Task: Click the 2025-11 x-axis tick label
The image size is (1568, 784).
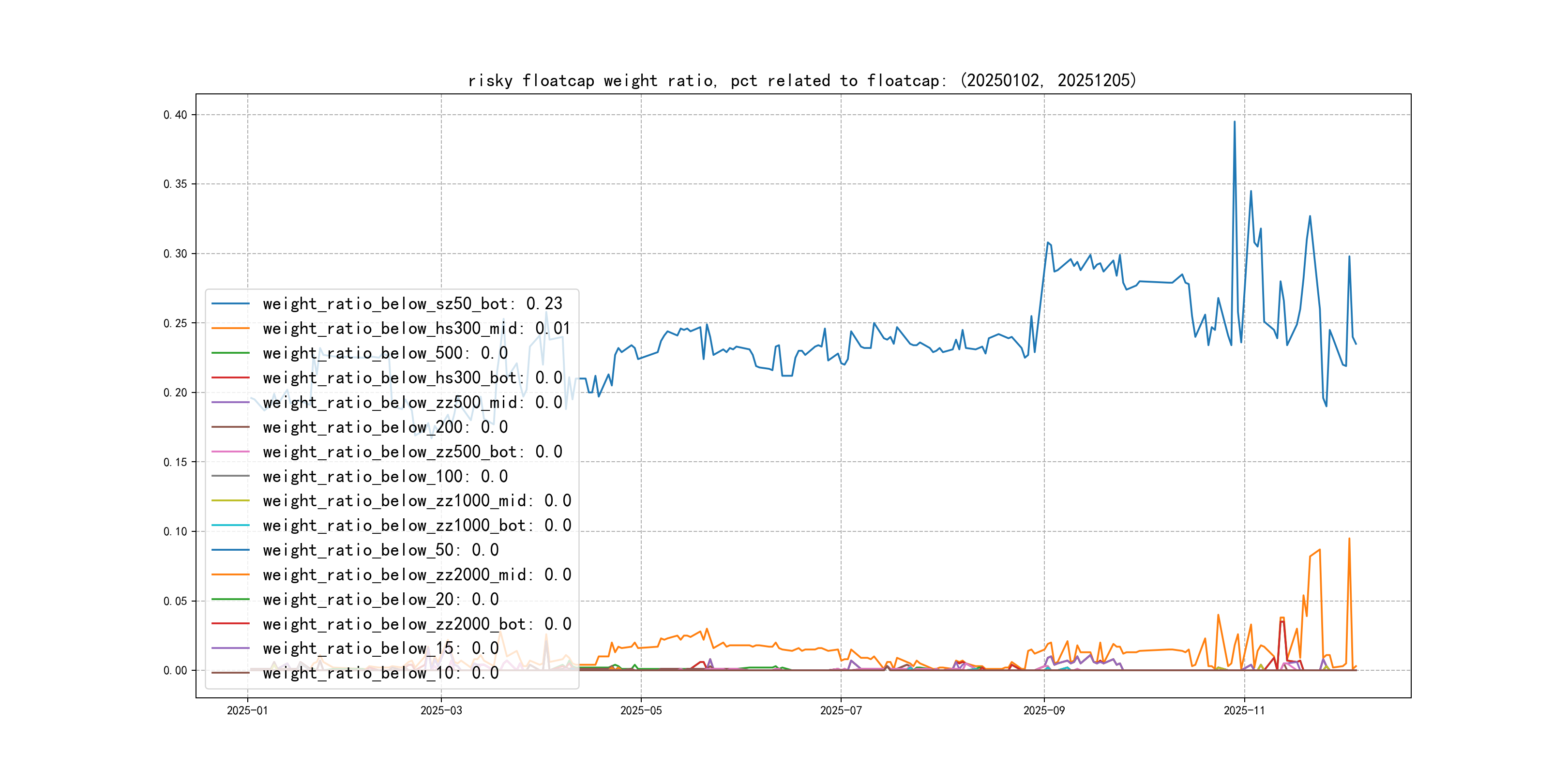Action: 1244,711
